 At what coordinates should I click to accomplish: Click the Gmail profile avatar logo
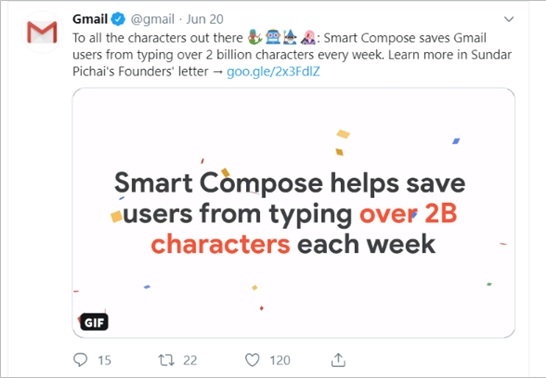(x=42, y=32)
